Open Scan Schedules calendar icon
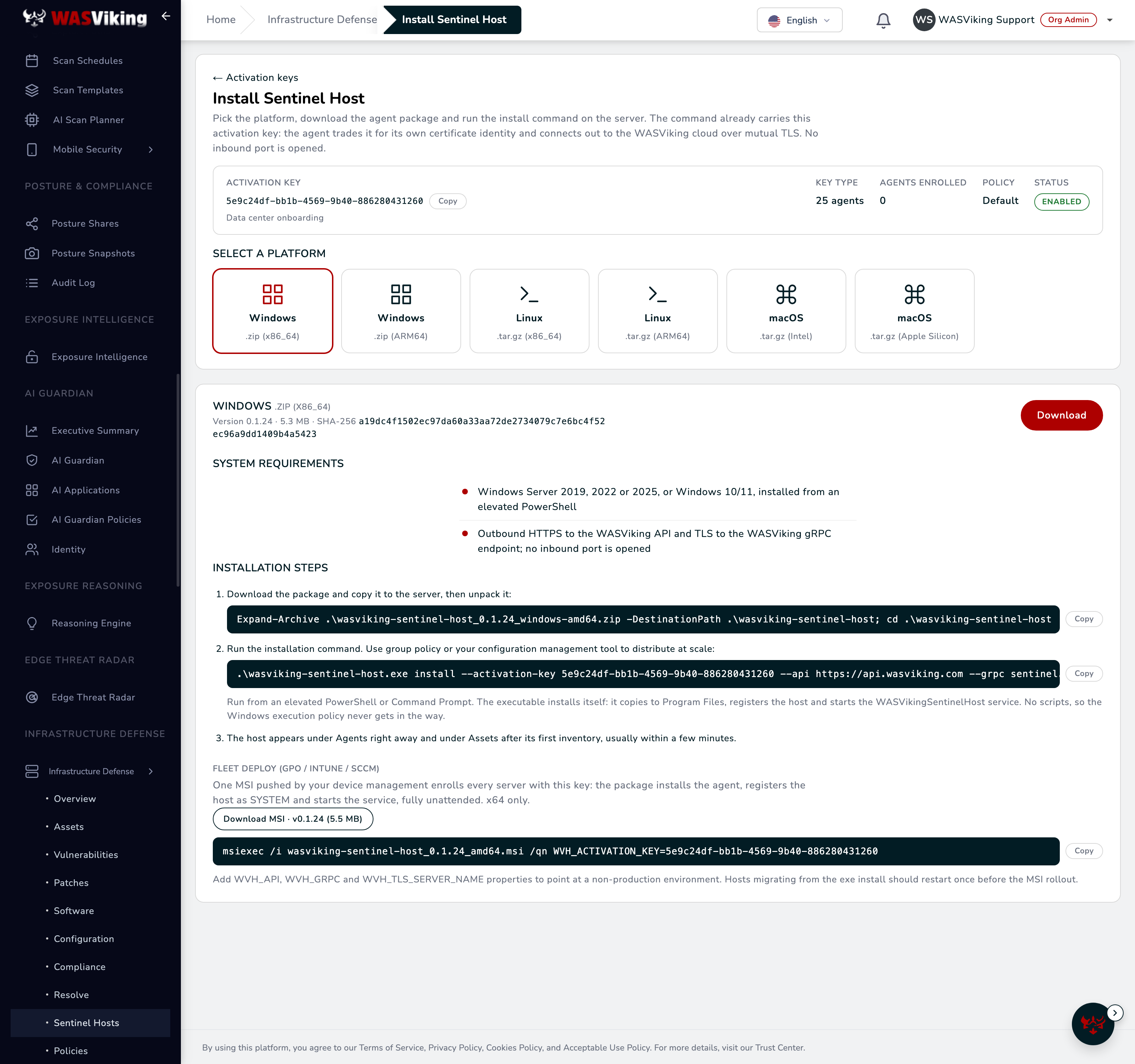This screenshot has height=1064, width=1135. click(32, 61)
